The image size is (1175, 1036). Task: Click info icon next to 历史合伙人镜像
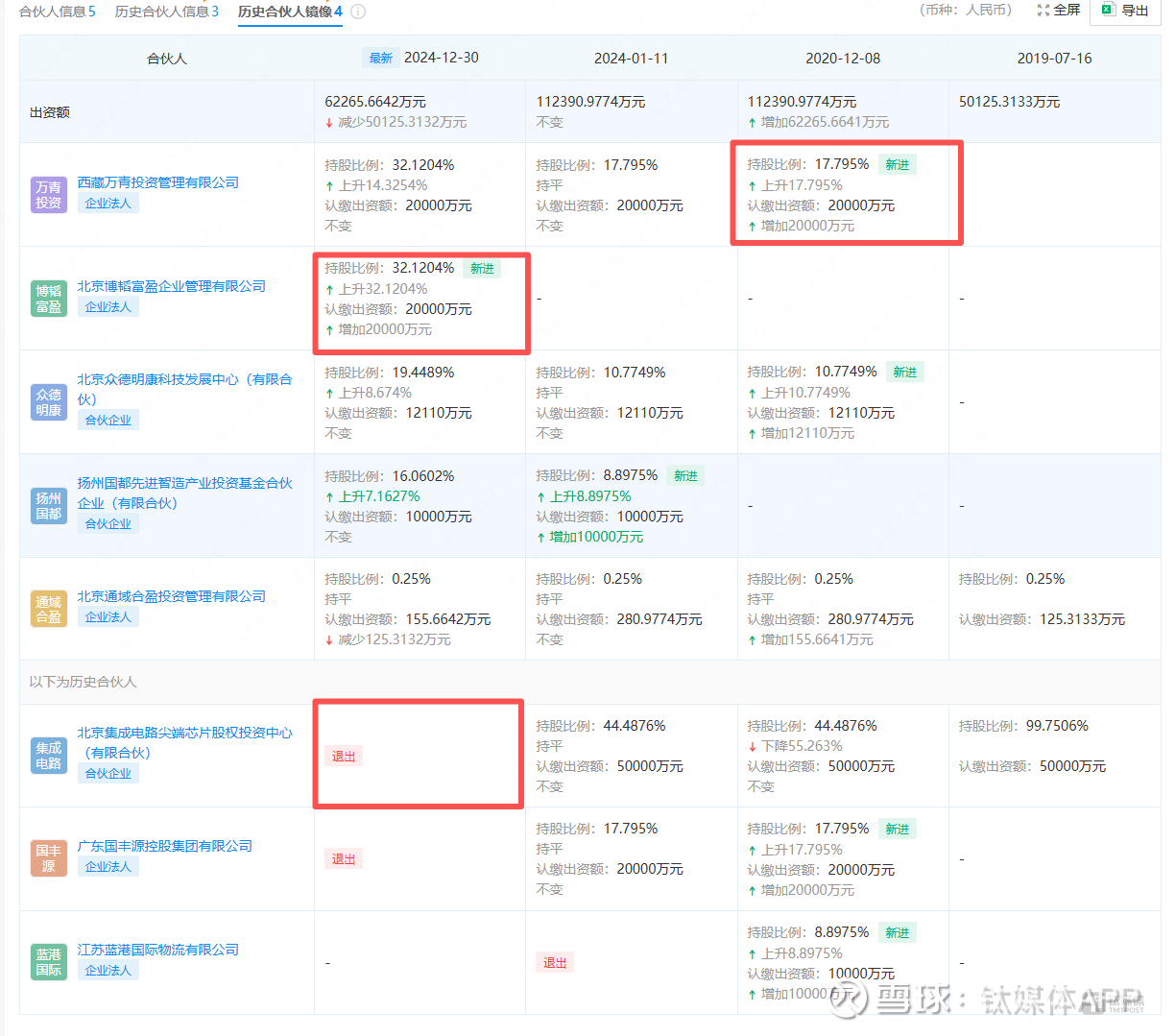click(x=358, y=12)
